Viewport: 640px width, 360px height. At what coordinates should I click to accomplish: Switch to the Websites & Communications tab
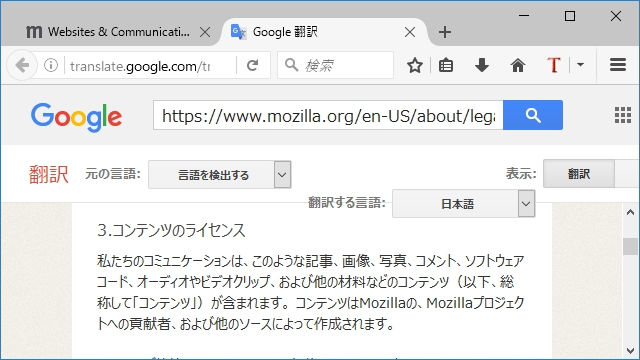pyautogui.click(x=108, y=32)
